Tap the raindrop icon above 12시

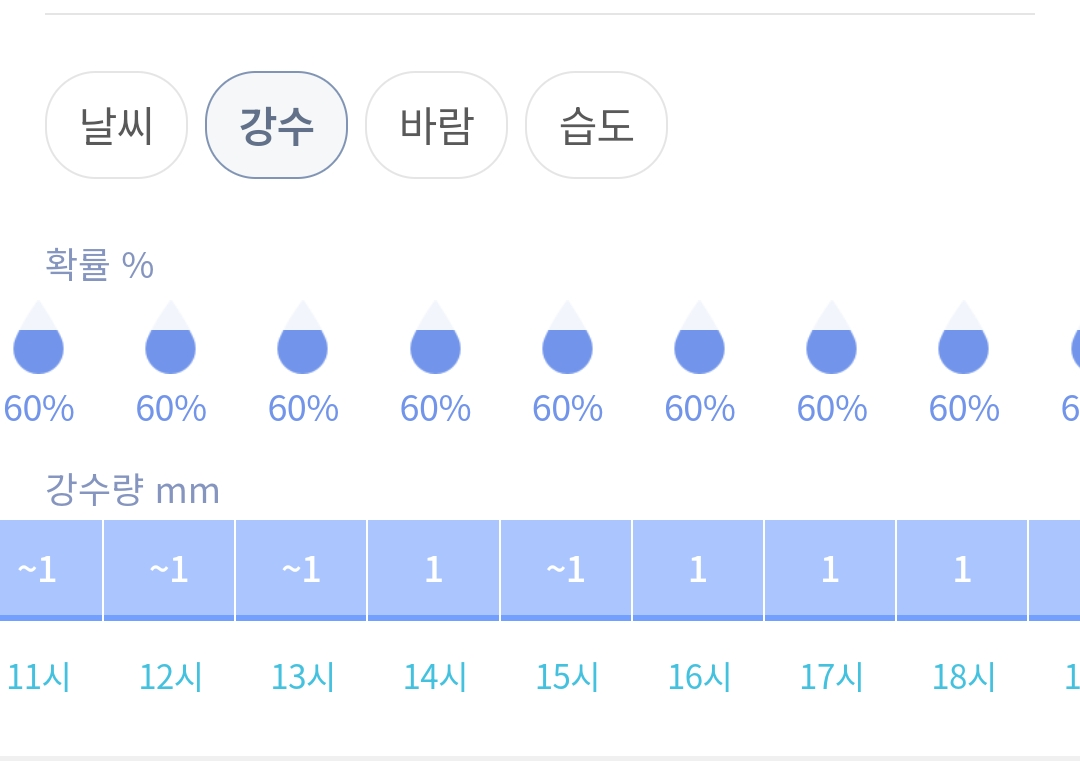point(170,340)
